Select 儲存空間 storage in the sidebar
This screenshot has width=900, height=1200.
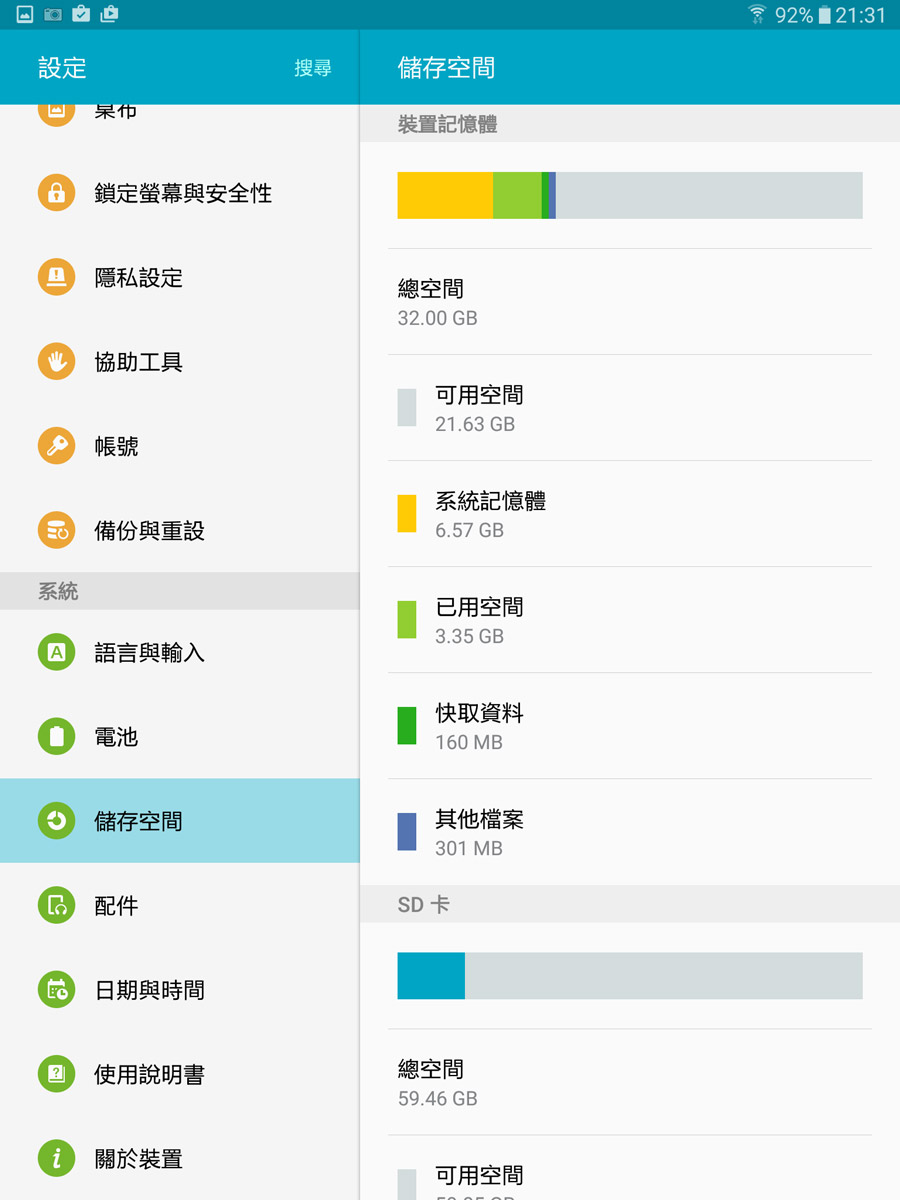click(180, 821)
